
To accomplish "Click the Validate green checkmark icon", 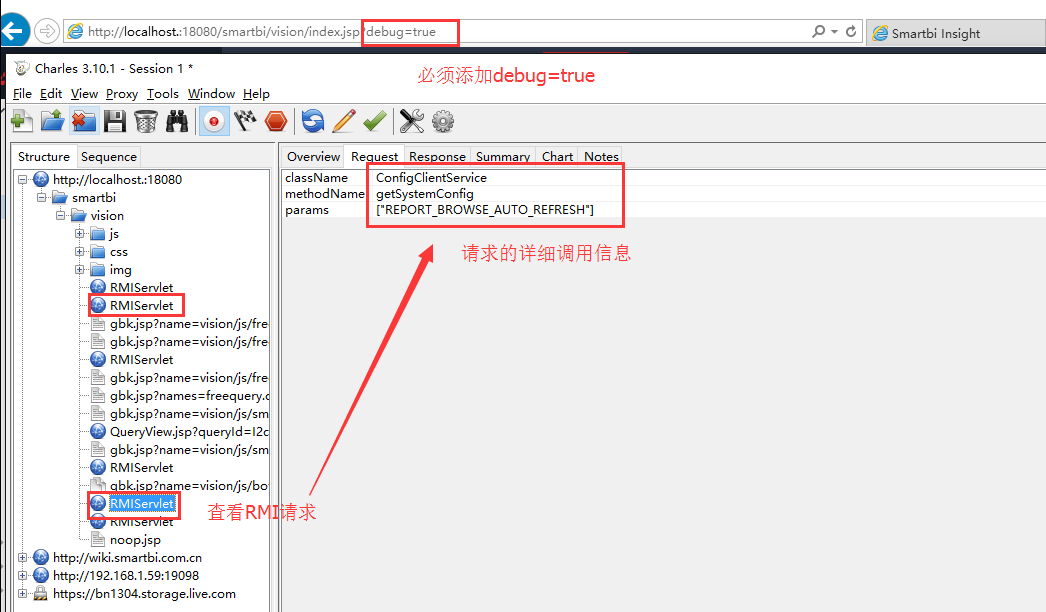I will coord(374,121).
